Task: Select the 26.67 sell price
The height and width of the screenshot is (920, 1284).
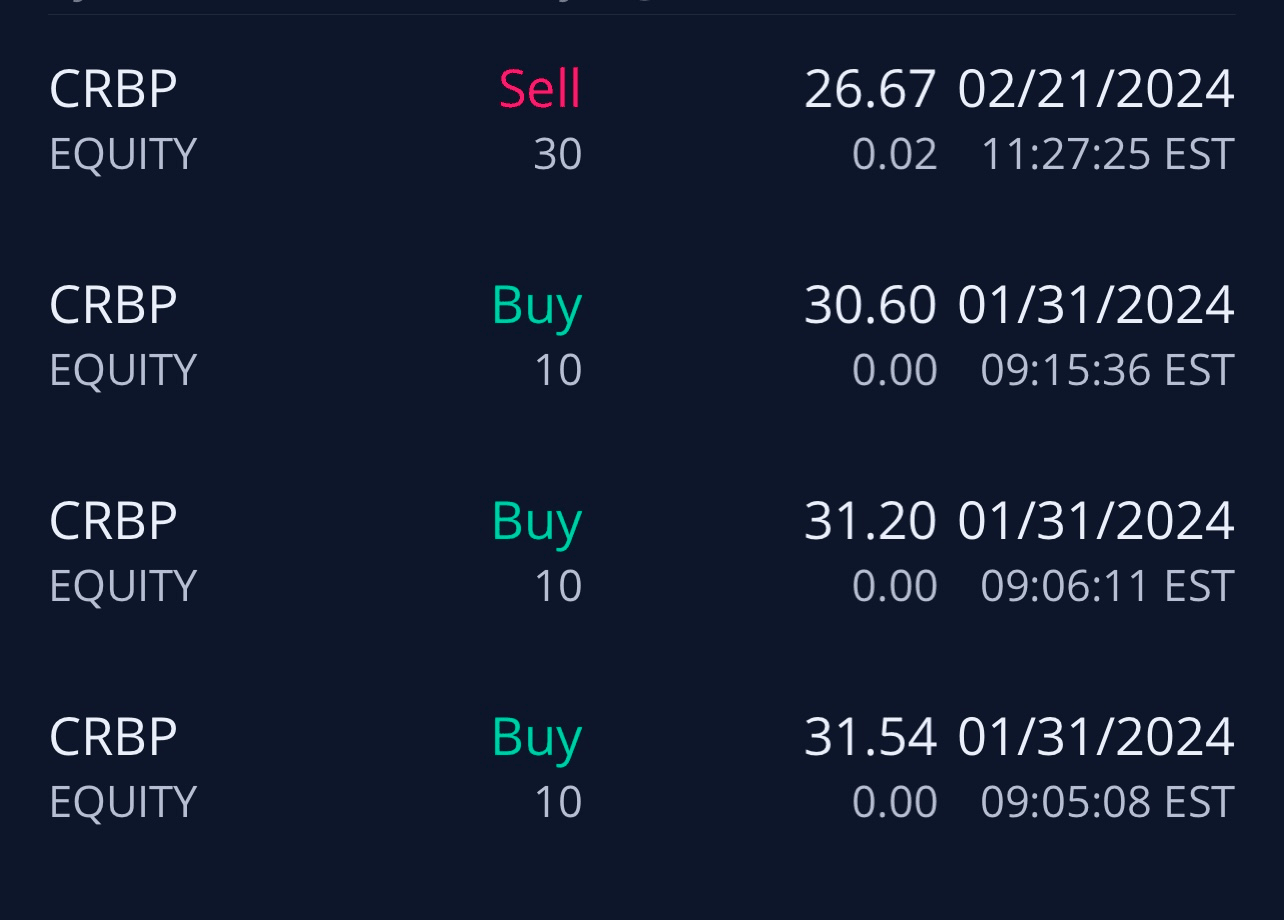Action: (870, 89)
